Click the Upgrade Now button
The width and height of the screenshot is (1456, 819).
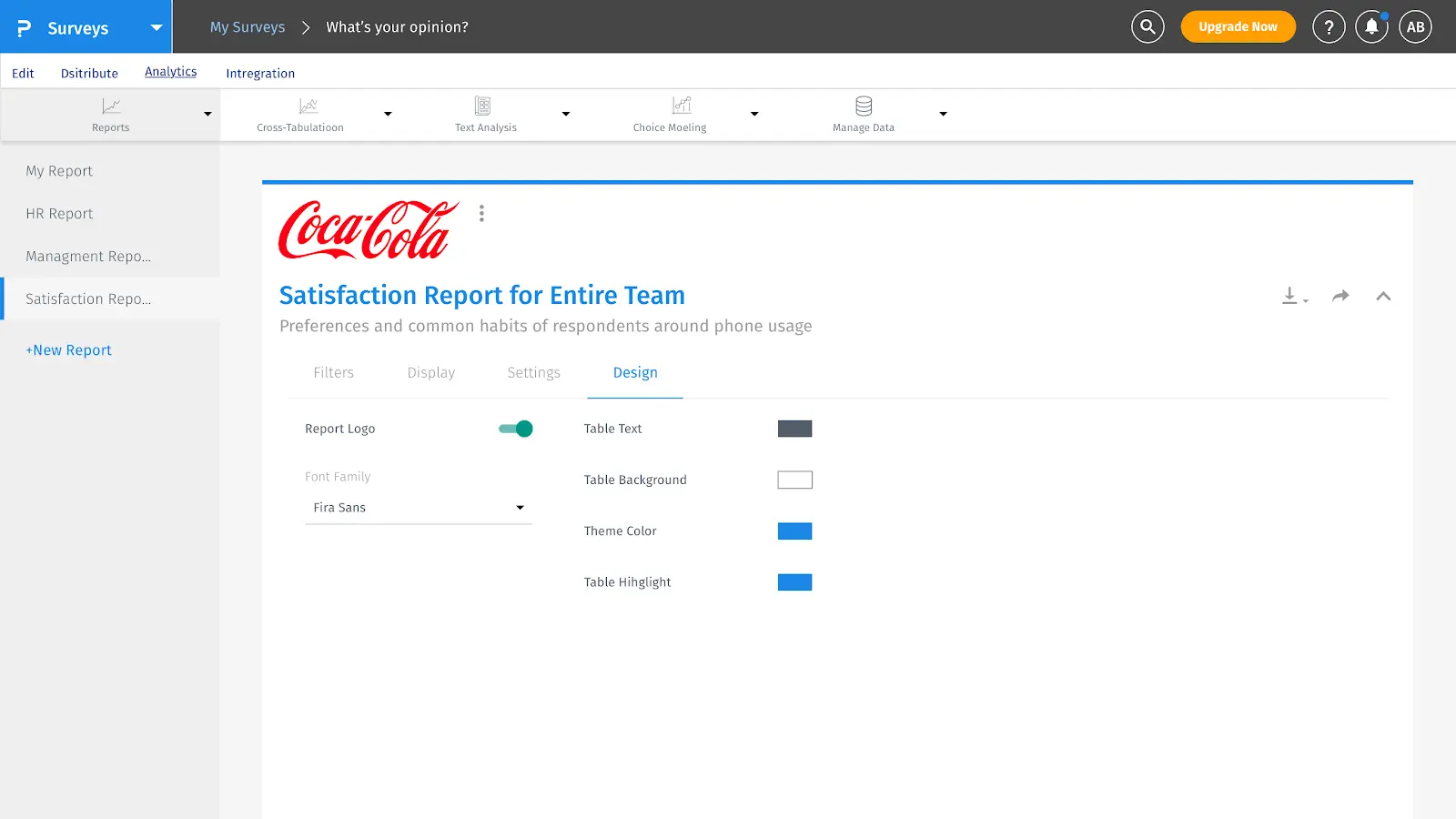pos(1238,27)
